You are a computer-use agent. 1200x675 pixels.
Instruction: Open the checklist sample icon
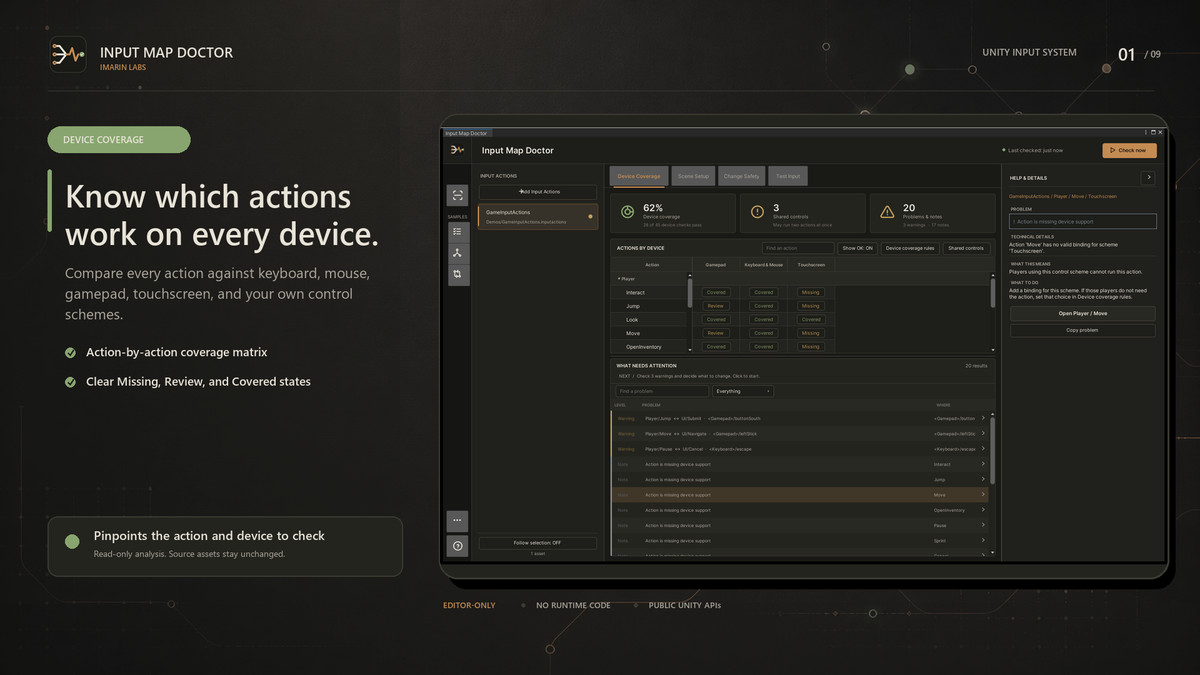[x=457, y=231]
